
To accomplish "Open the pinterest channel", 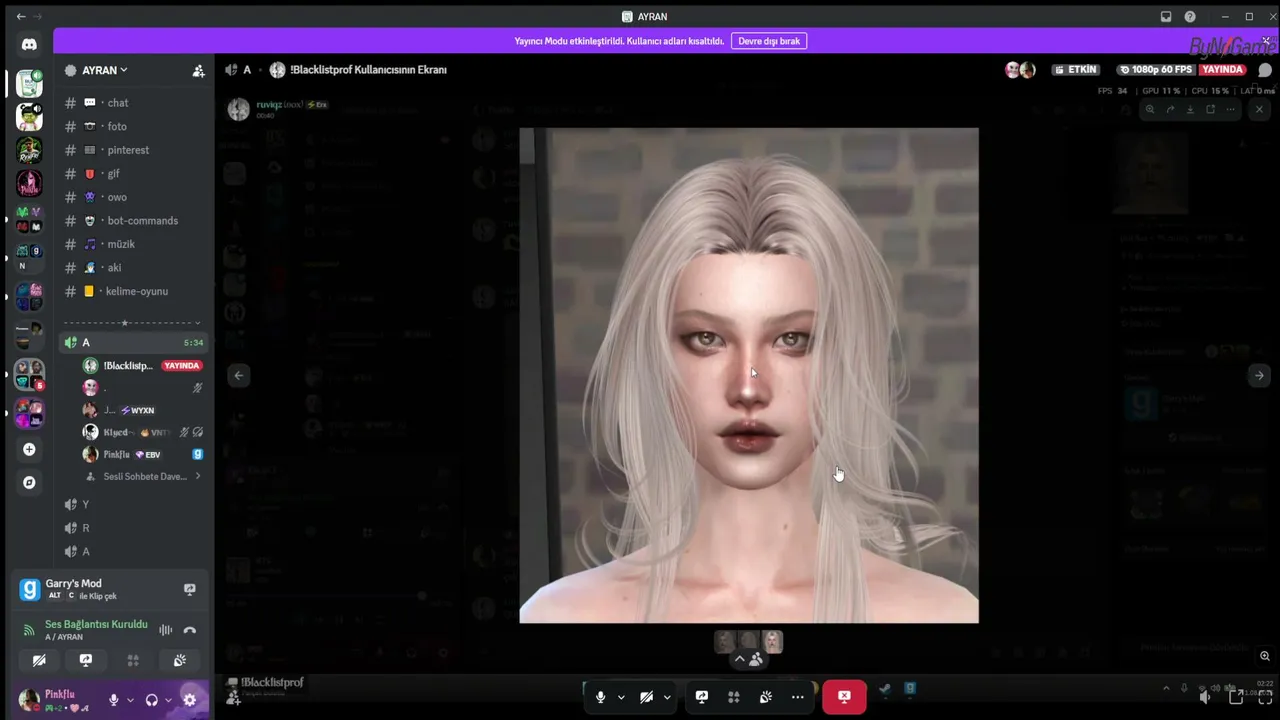I will tap(133, 150).
